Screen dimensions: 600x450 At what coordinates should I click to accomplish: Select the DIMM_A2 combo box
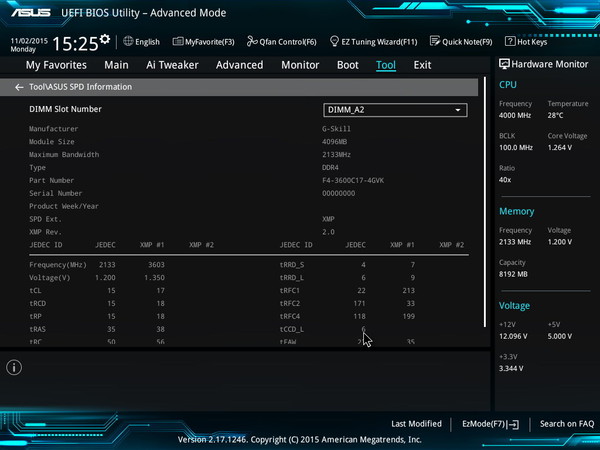click(395, 110)
